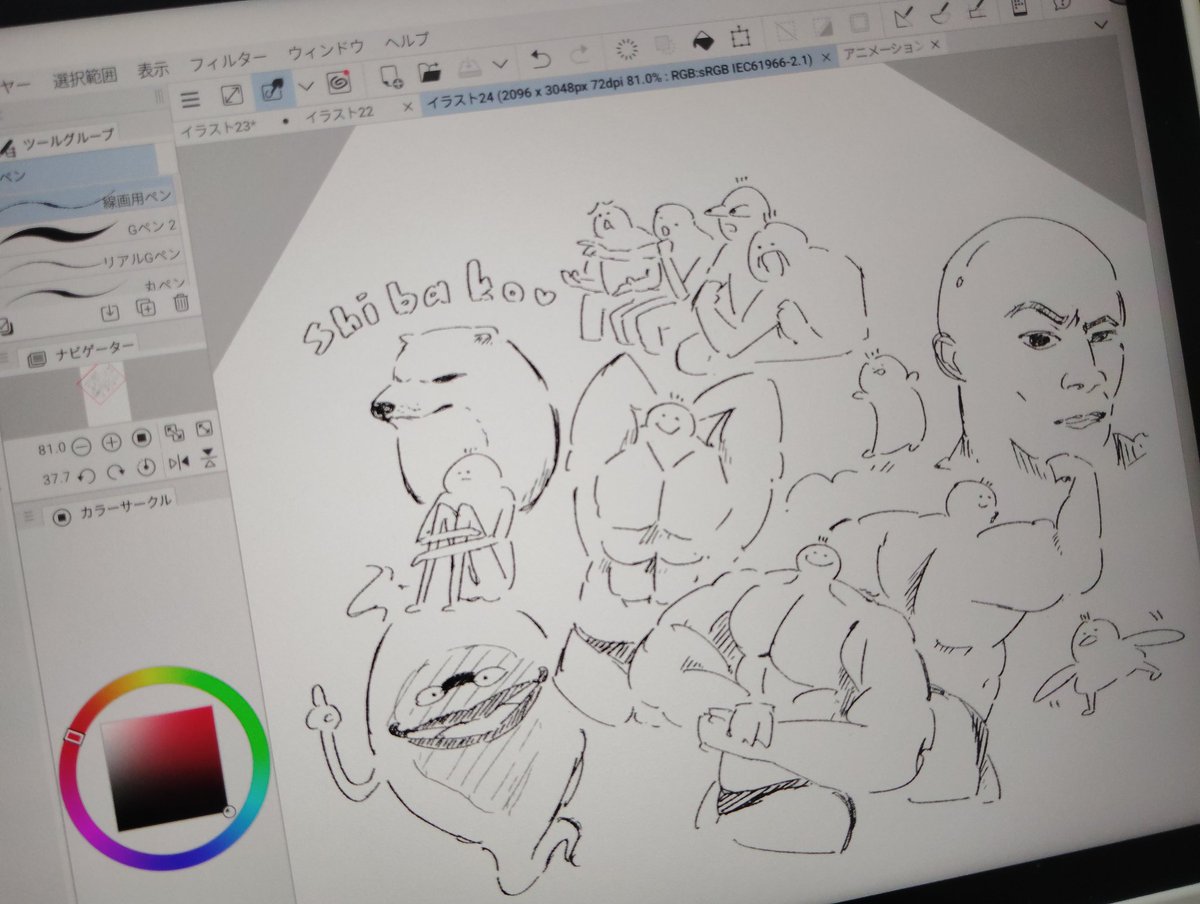Toggle Snap to Special Ruler icon
1200x904 pixels.
point(941,13)
